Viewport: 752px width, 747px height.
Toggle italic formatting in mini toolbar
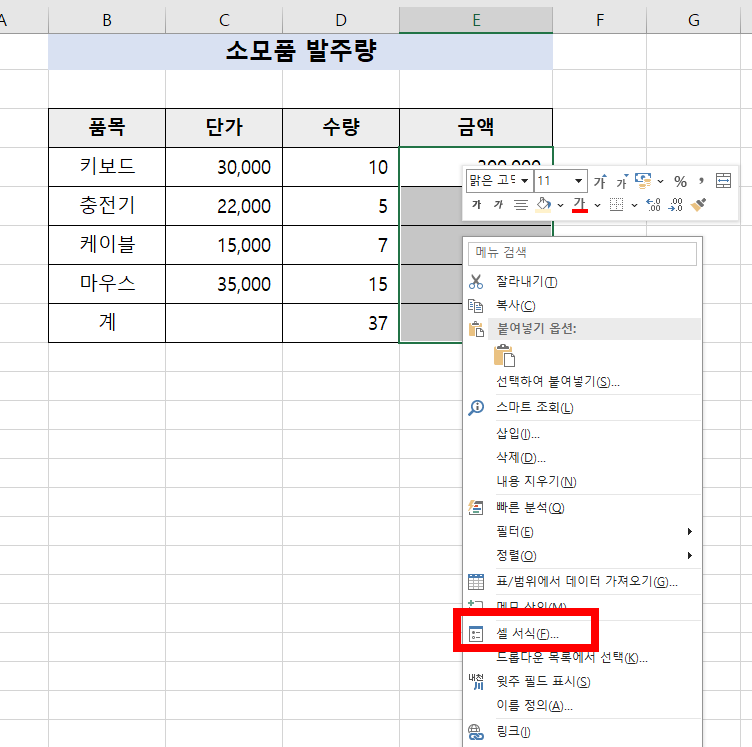pos(498,205)
